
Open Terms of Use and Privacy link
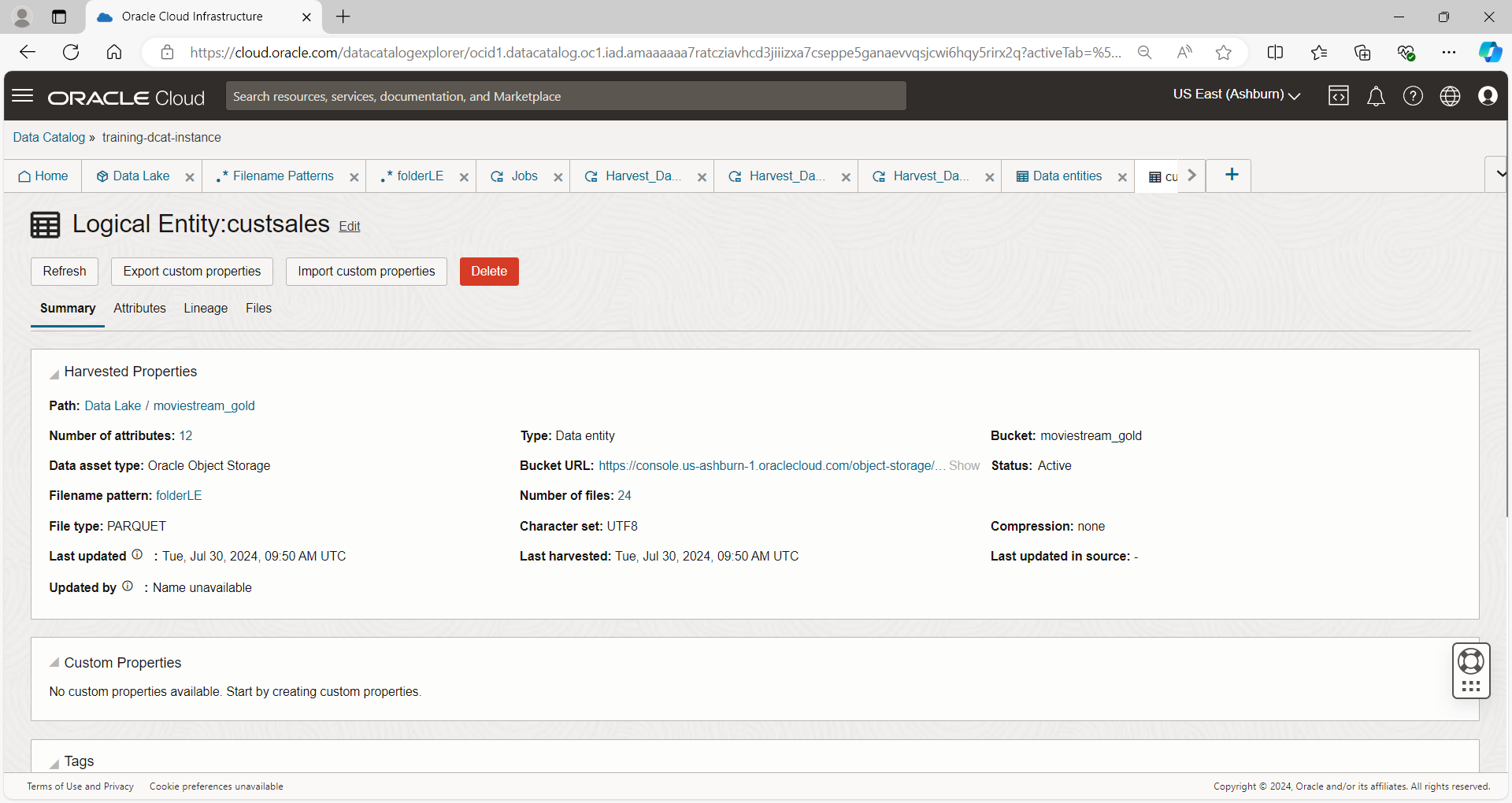(x=80, y=786)
